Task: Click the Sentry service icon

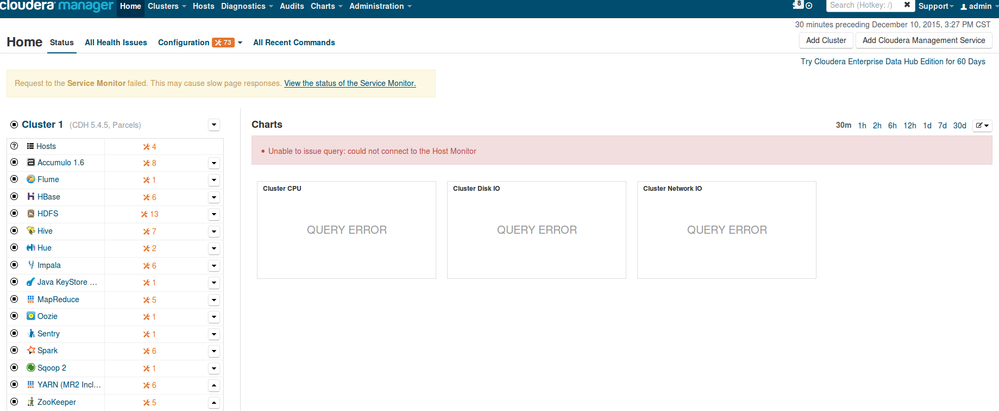Action: (x=31, y=333)
